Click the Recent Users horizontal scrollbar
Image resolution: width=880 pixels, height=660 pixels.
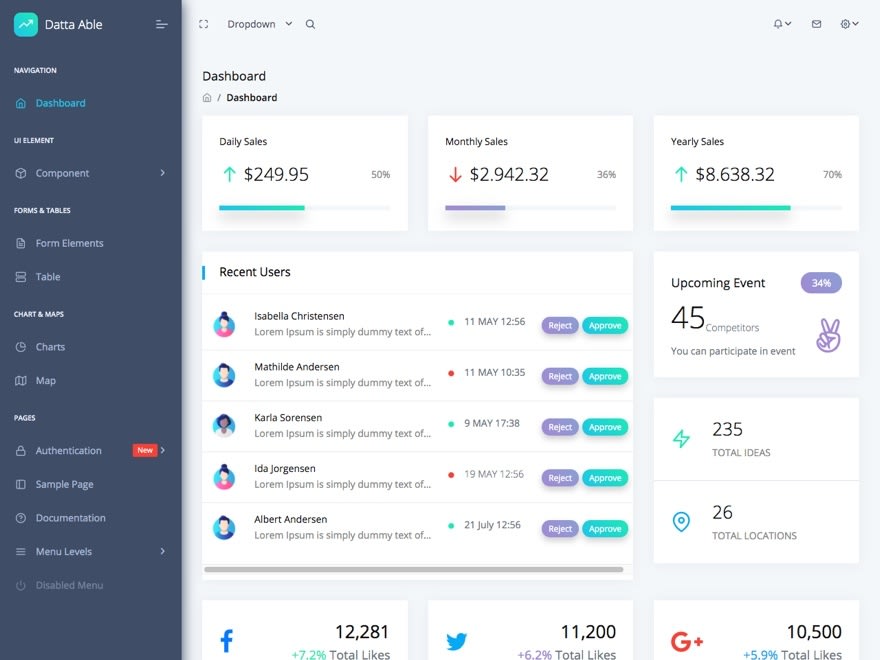point(413,570)
